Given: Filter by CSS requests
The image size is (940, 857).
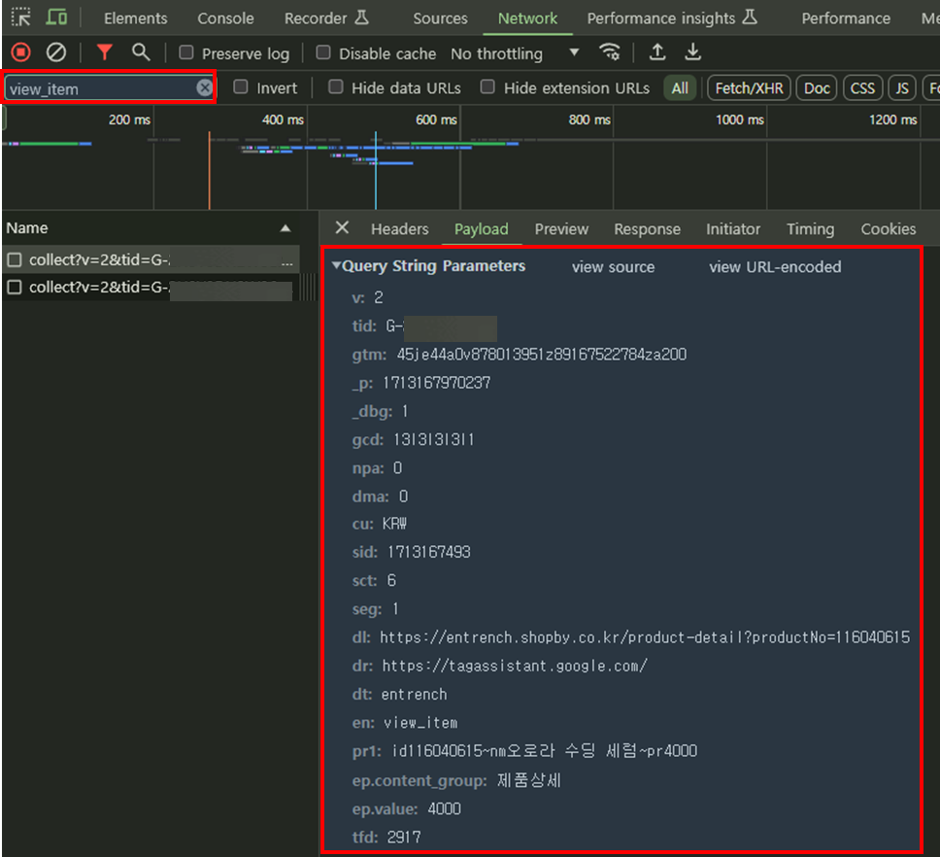Looking at the screenshot, I should (863, 88).
